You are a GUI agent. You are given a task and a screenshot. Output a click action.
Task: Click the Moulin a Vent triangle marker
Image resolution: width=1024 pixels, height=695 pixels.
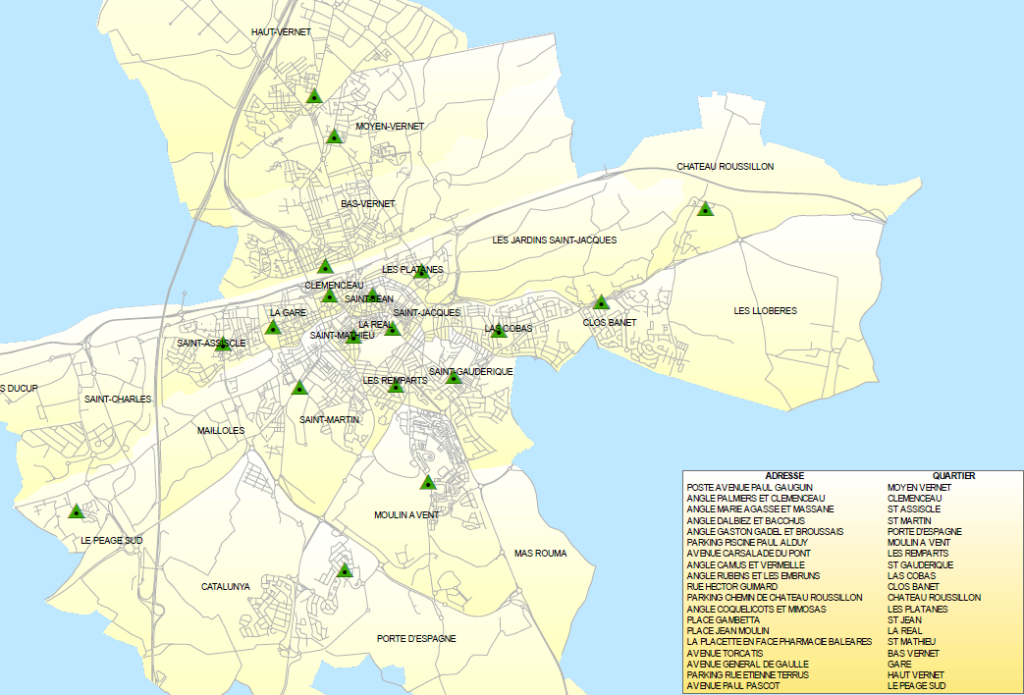pyautogui.click(x=428, y=483)
